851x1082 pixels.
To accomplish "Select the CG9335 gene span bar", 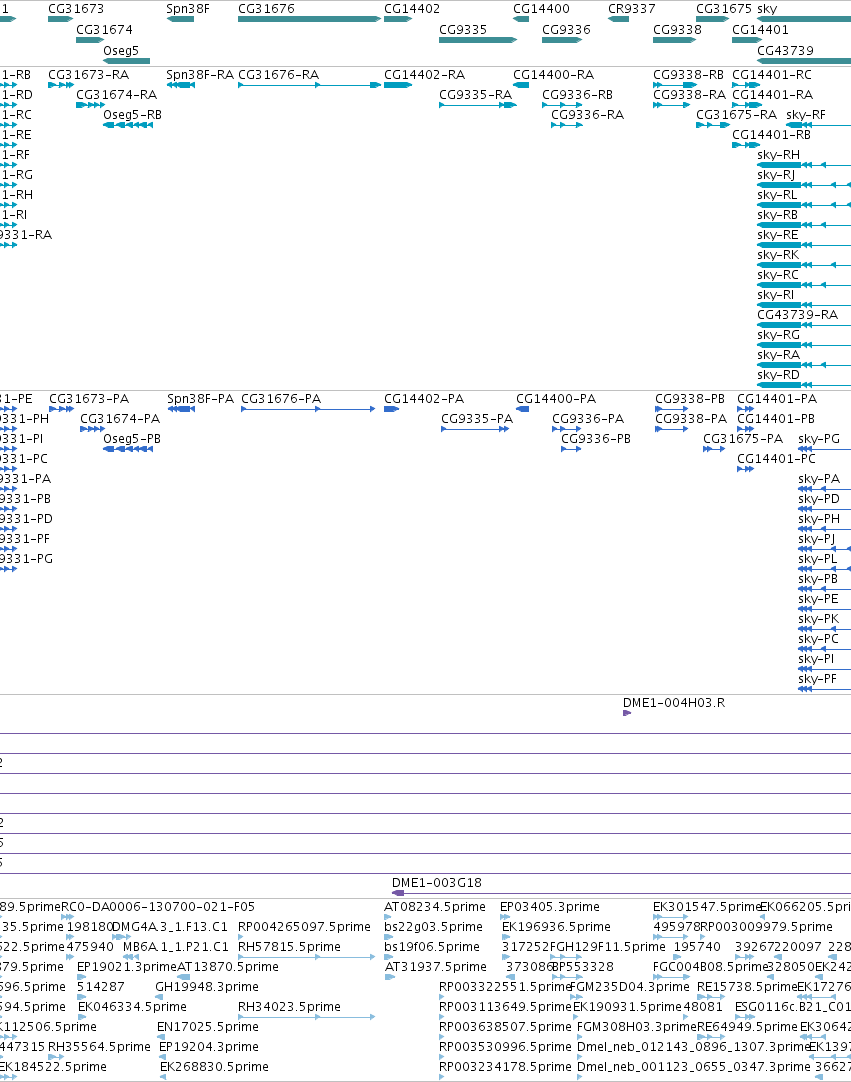I will point(478,39).
